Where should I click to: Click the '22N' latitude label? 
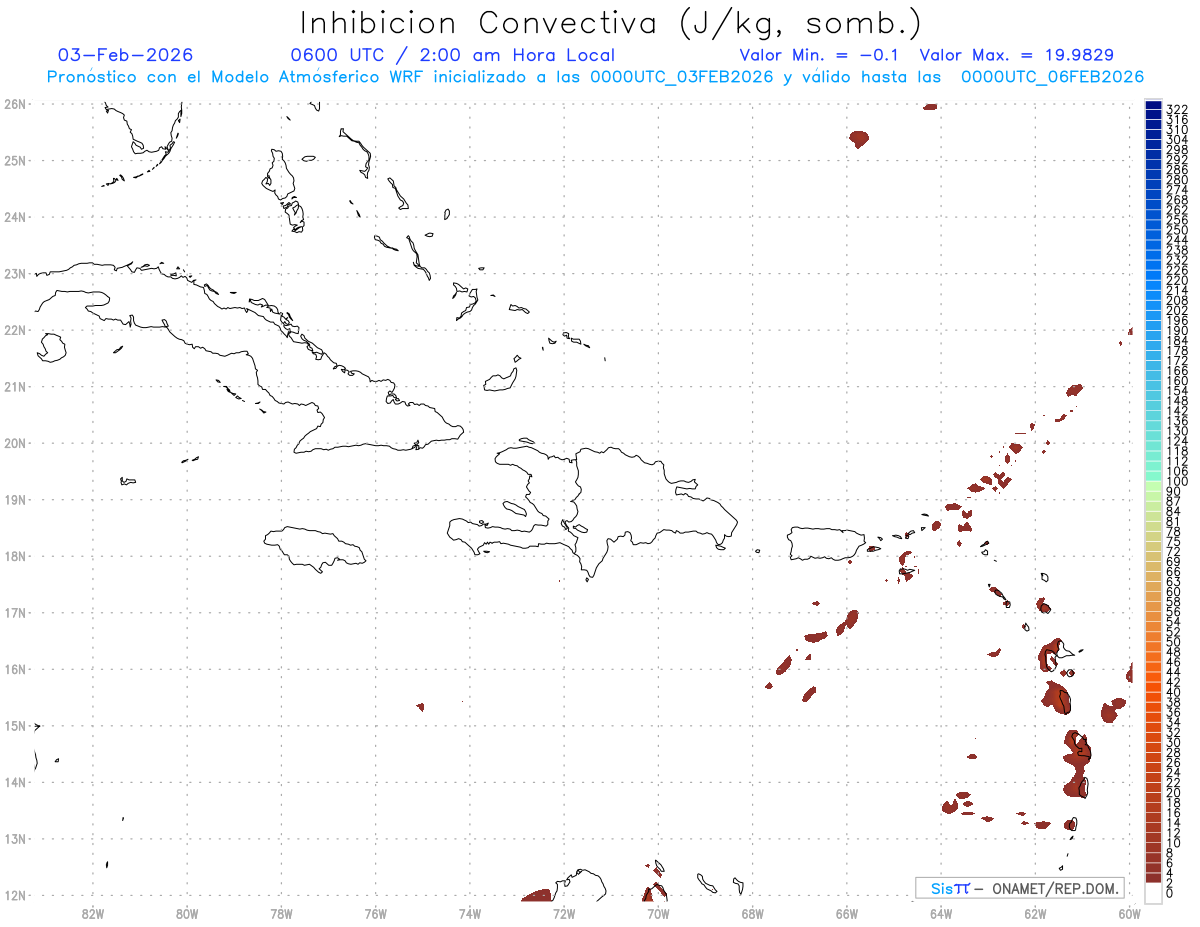15,330
